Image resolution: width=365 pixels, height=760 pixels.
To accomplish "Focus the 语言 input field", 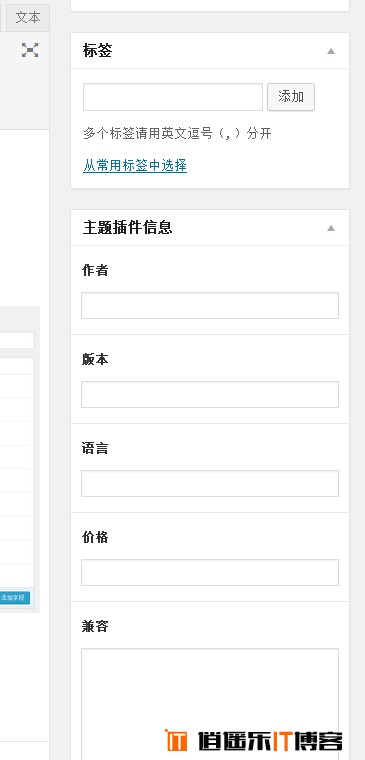I will click(210, 483).
